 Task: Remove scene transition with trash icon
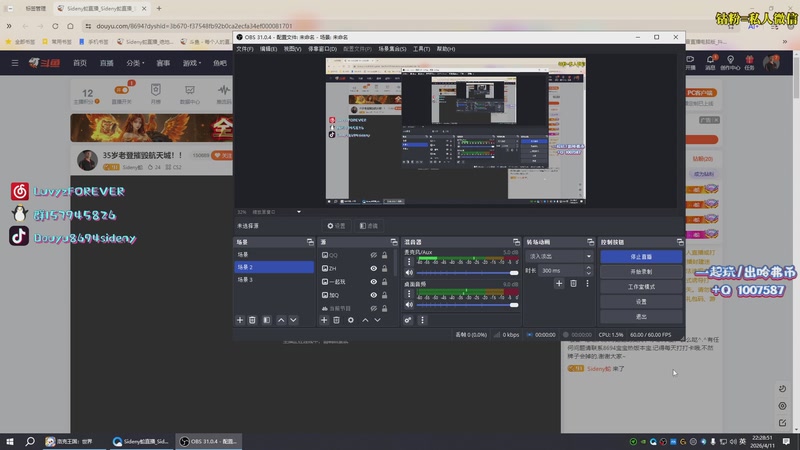click(x=573, y=283)
